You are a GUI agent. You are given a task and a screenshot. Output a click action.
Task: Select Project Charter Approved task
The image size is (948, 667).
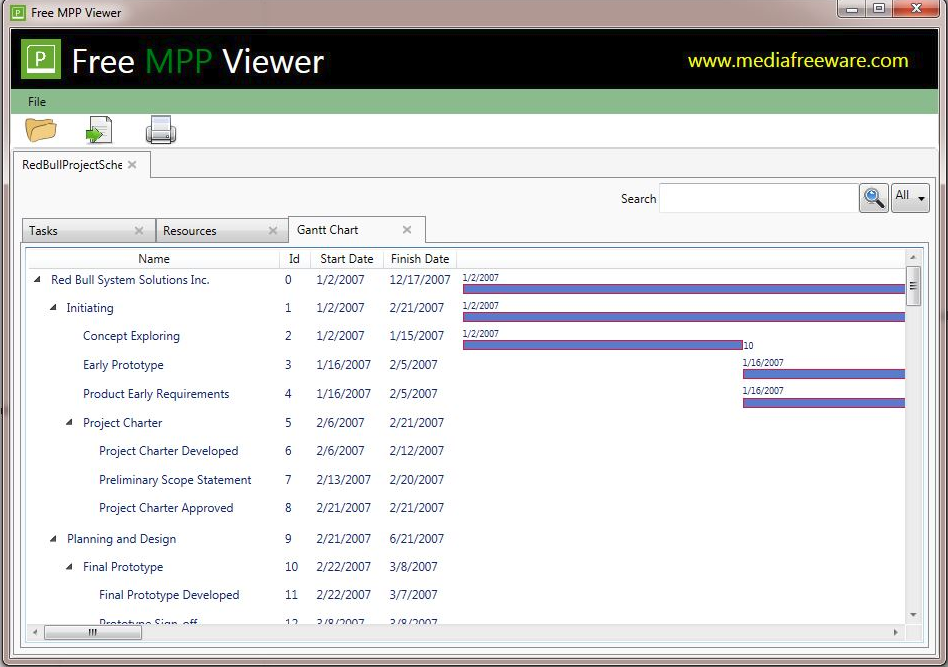pos(166,508)
